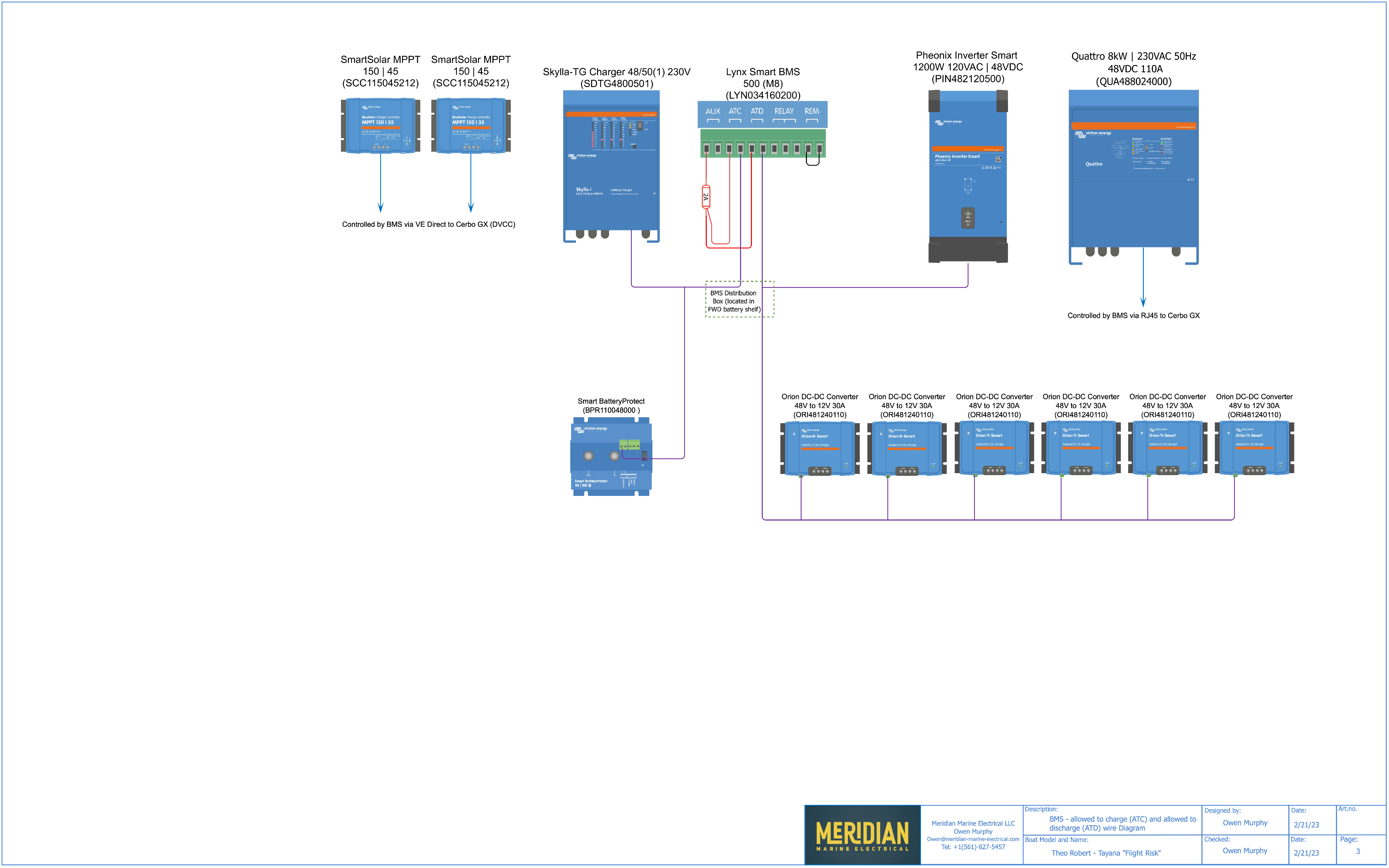Select the Quattro 8kW inverter image
The width and height of the screenshot is (1389, 868).
pos(1133,177)
